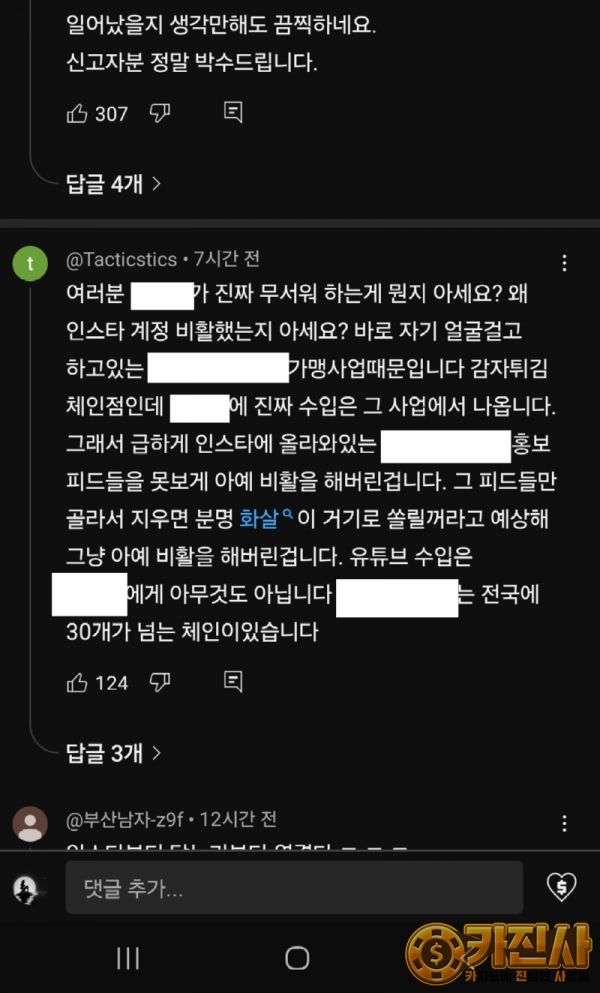Open @Tacticstics channel from username

coord(122,259)
